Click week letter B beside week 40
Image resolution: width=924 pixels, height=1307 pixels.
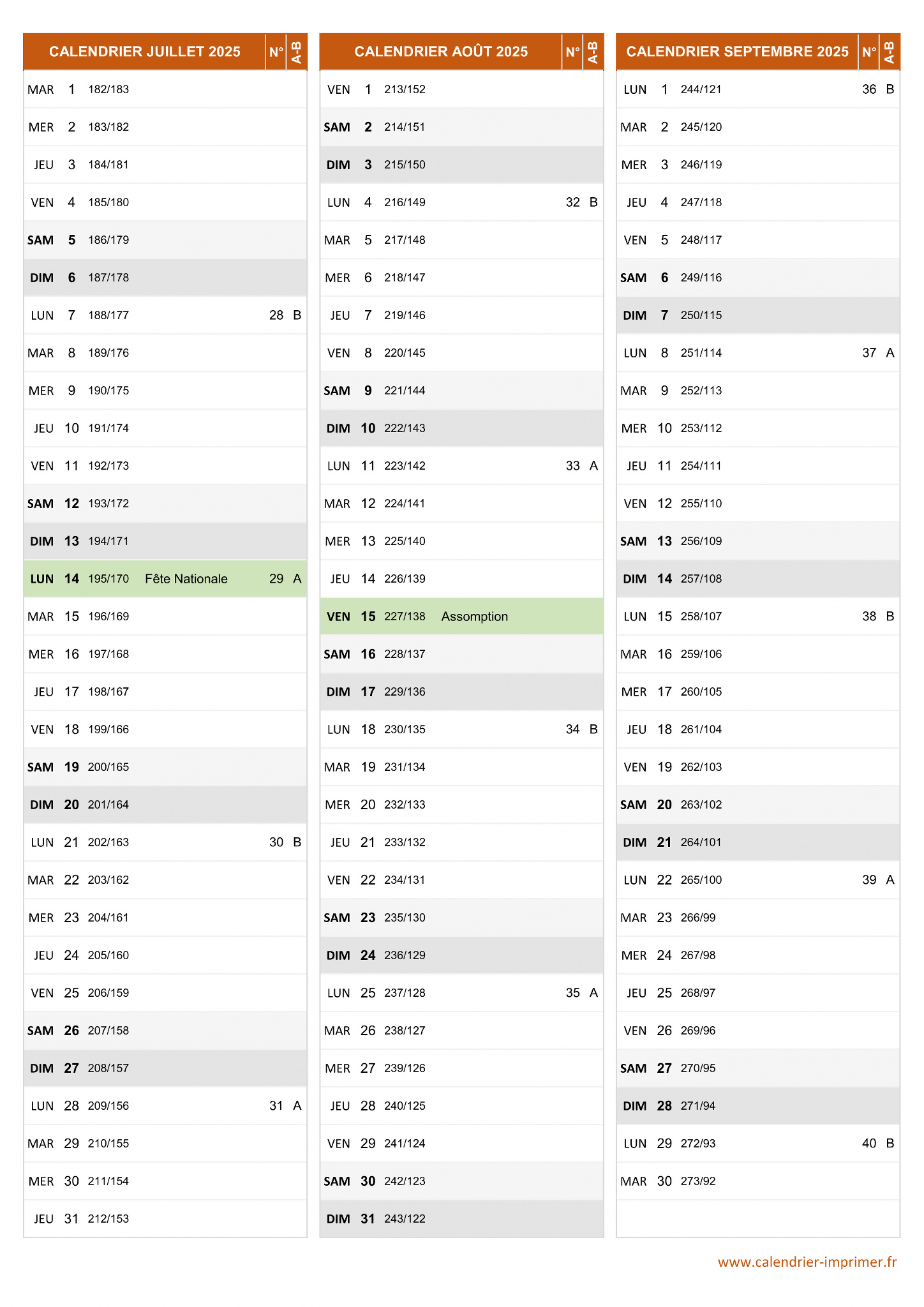(x=890, y=1144)
